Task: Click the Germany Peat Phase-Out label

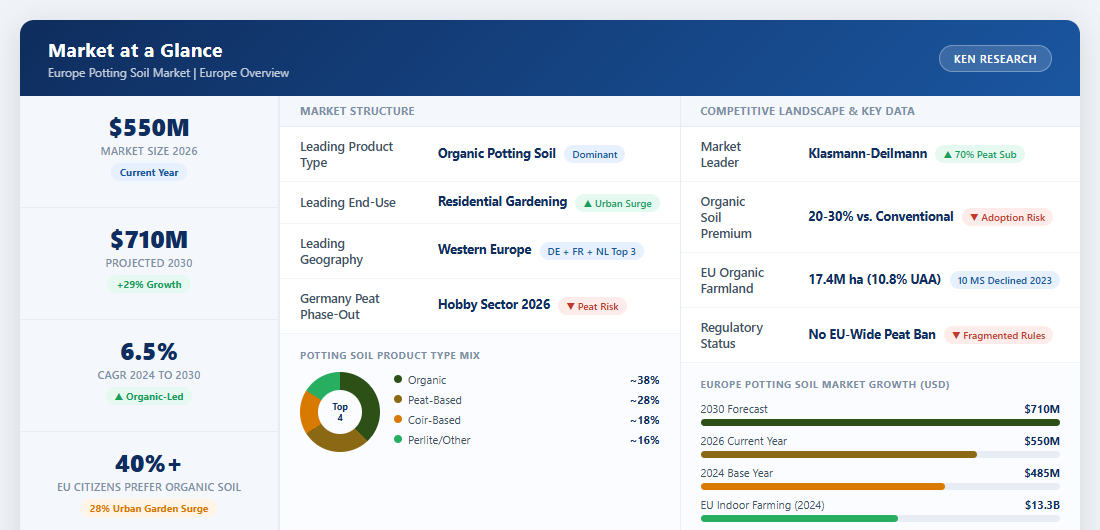Action: [x=340, y=307]
